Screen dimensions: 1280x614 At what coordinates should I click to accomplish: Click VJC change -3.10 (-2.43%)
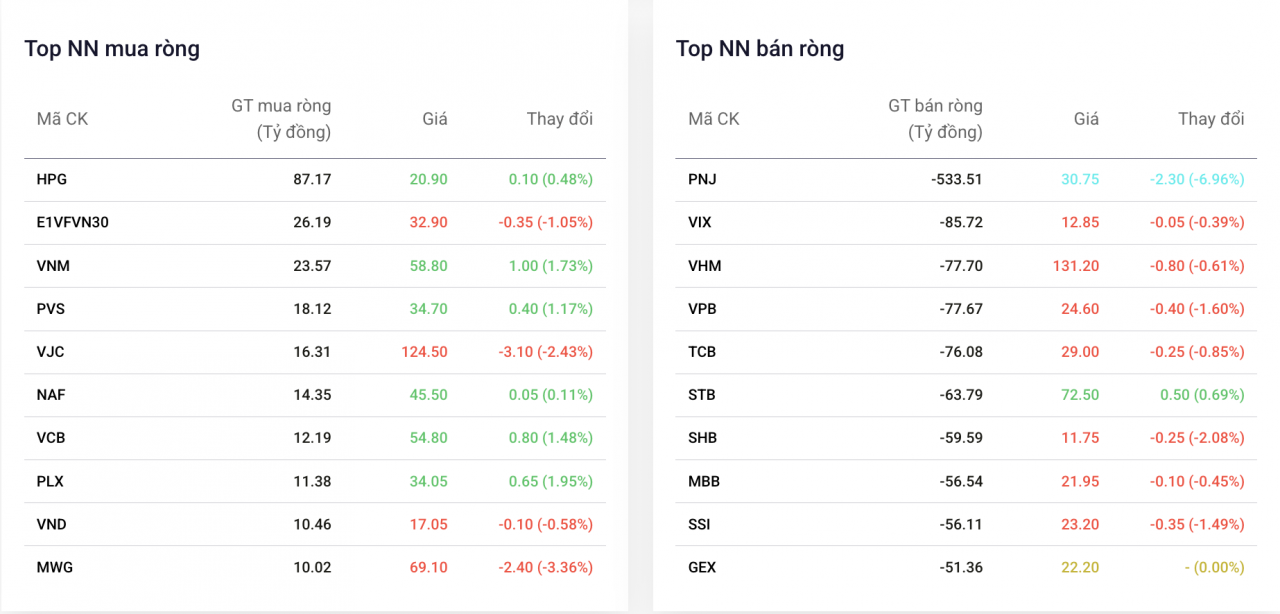[x=546, y=352]
